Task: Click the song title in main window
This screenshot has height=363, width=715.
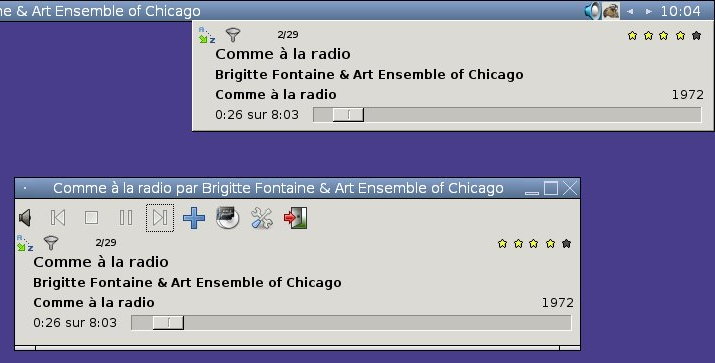Action: coord(101,262)
